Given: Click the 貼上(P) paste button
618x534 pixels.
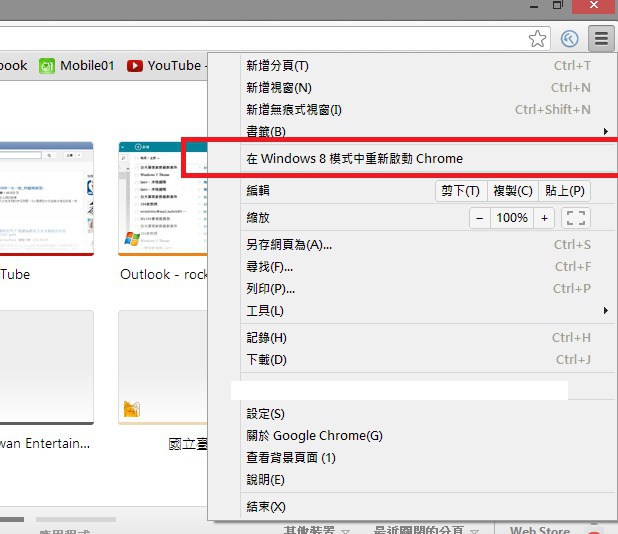Looking at the screenshot, I should [x=564, y=191].
